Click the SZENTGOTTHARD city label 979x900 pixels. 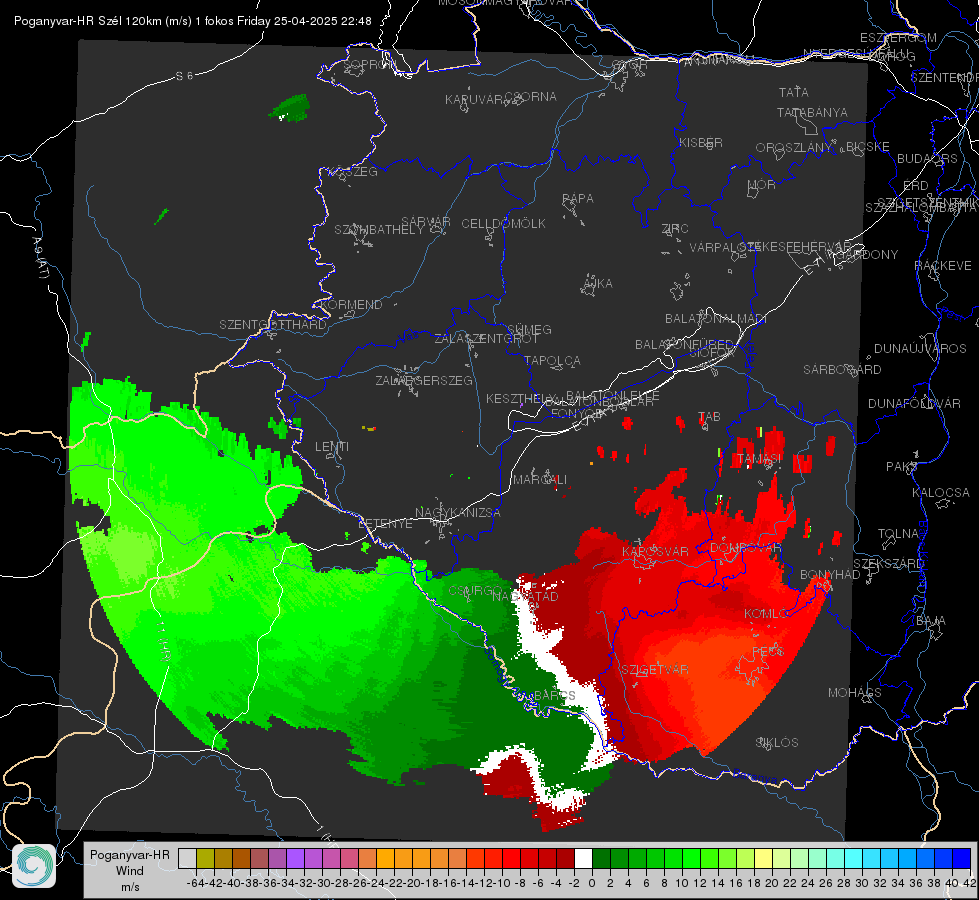273,325
